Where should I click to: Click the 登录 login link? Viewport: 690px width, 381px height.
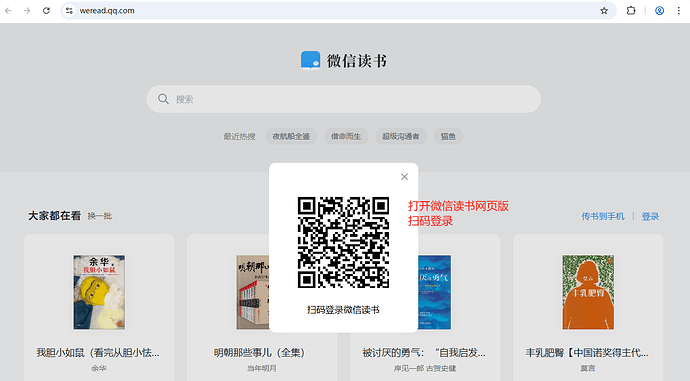(x=650, y=216)
